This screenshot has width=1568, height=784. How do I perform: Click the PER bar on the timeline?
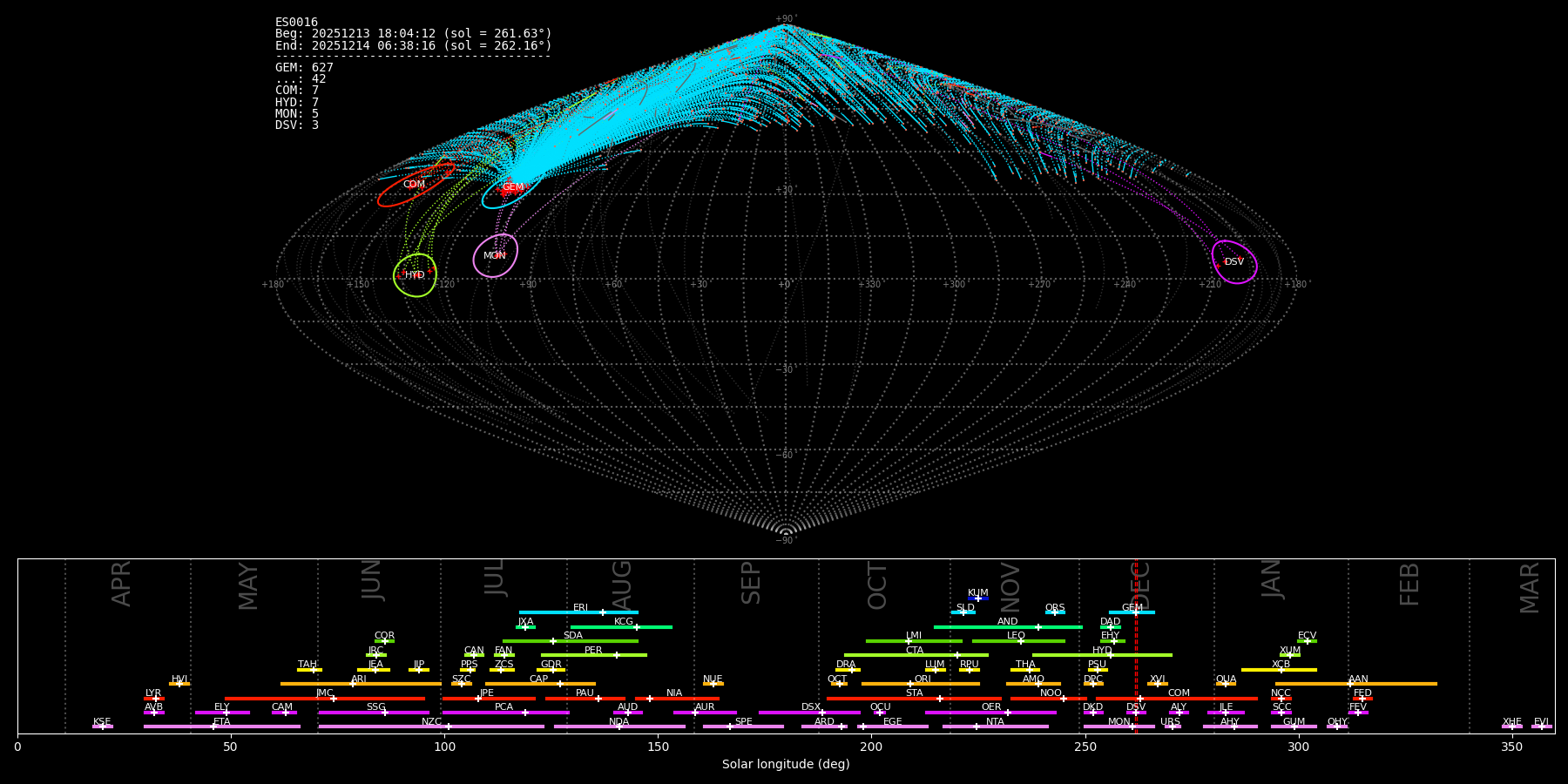pyautogui.click(x=594, y=655)
